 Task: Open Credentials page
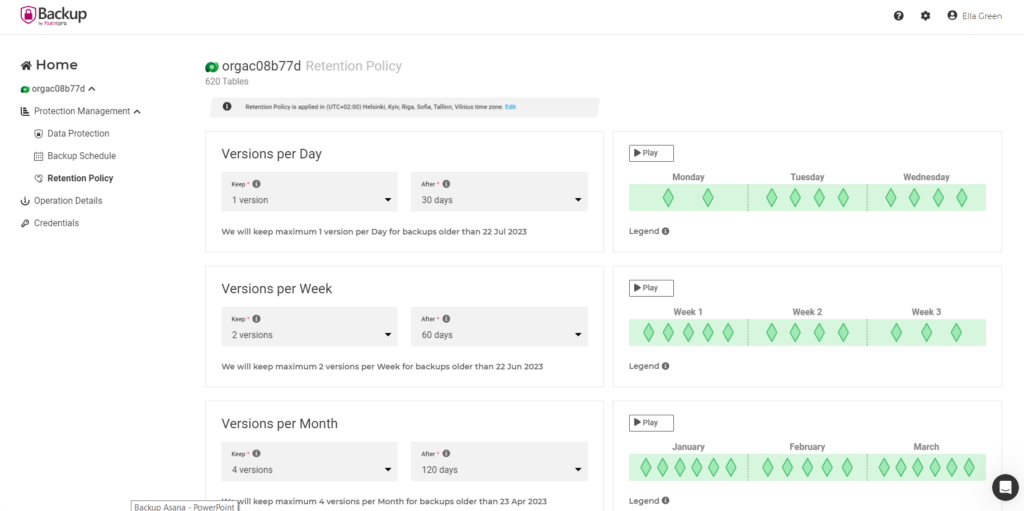(x=56, y=223)
